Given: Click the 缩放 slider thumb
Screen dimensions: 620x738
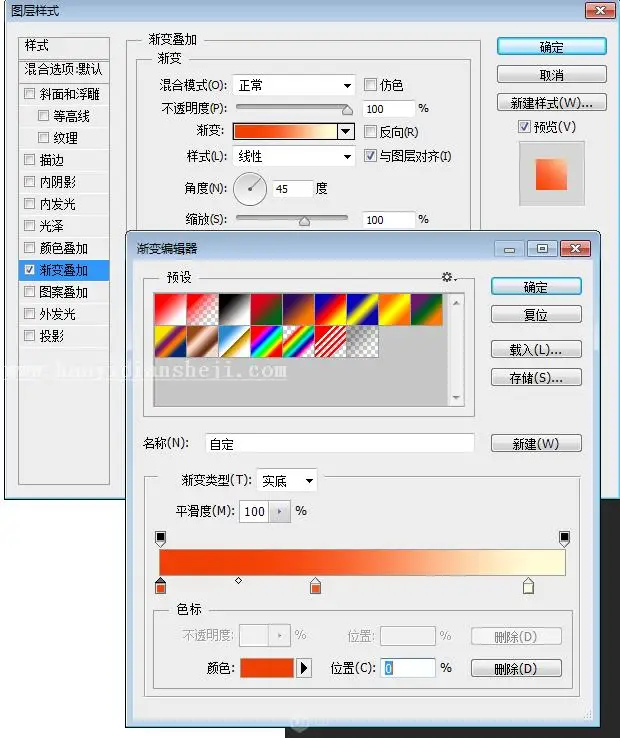Looking at the screenshot, I should (x=305, y=221).
